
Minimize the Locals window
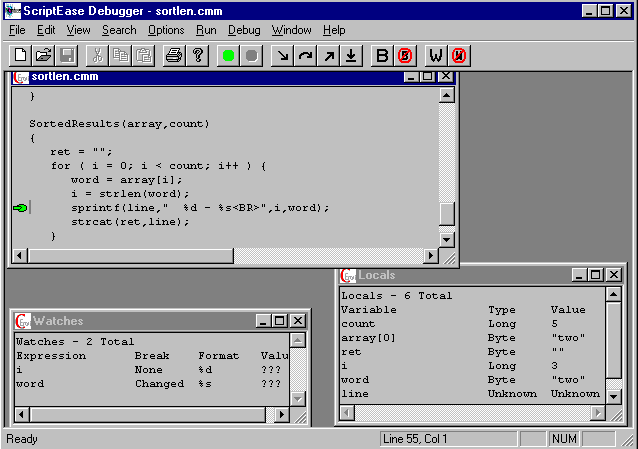click(x=579, y=275)
